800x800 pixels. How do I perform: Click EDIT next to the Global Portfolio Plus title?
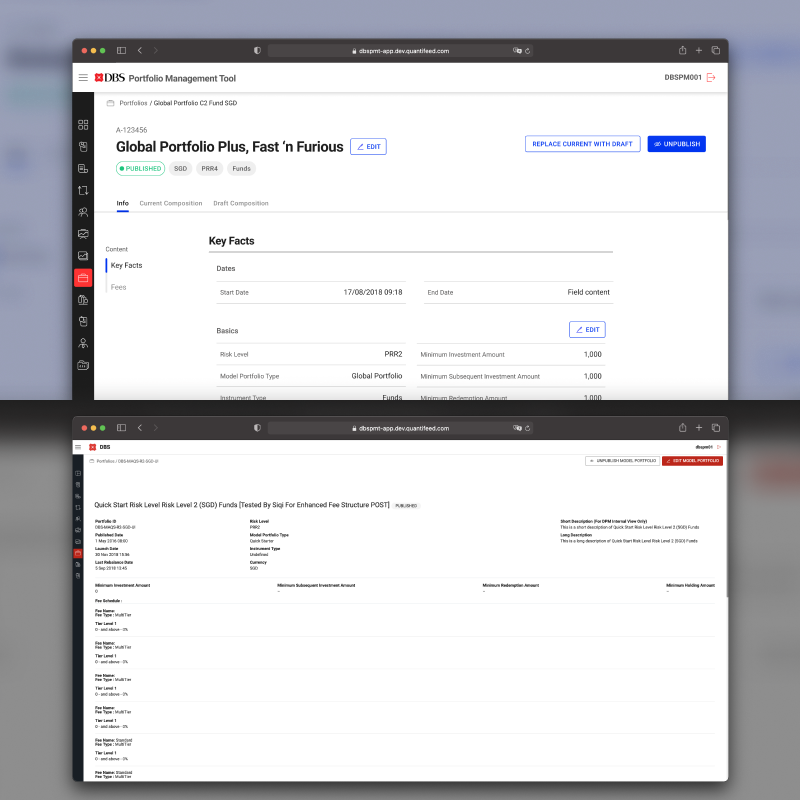click(368, 147)
